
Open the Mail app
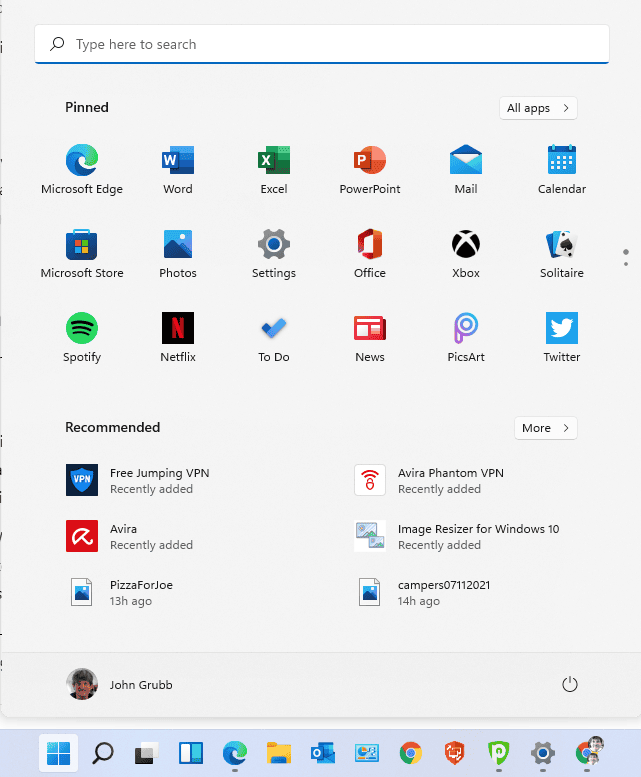(x=466, y=169)
